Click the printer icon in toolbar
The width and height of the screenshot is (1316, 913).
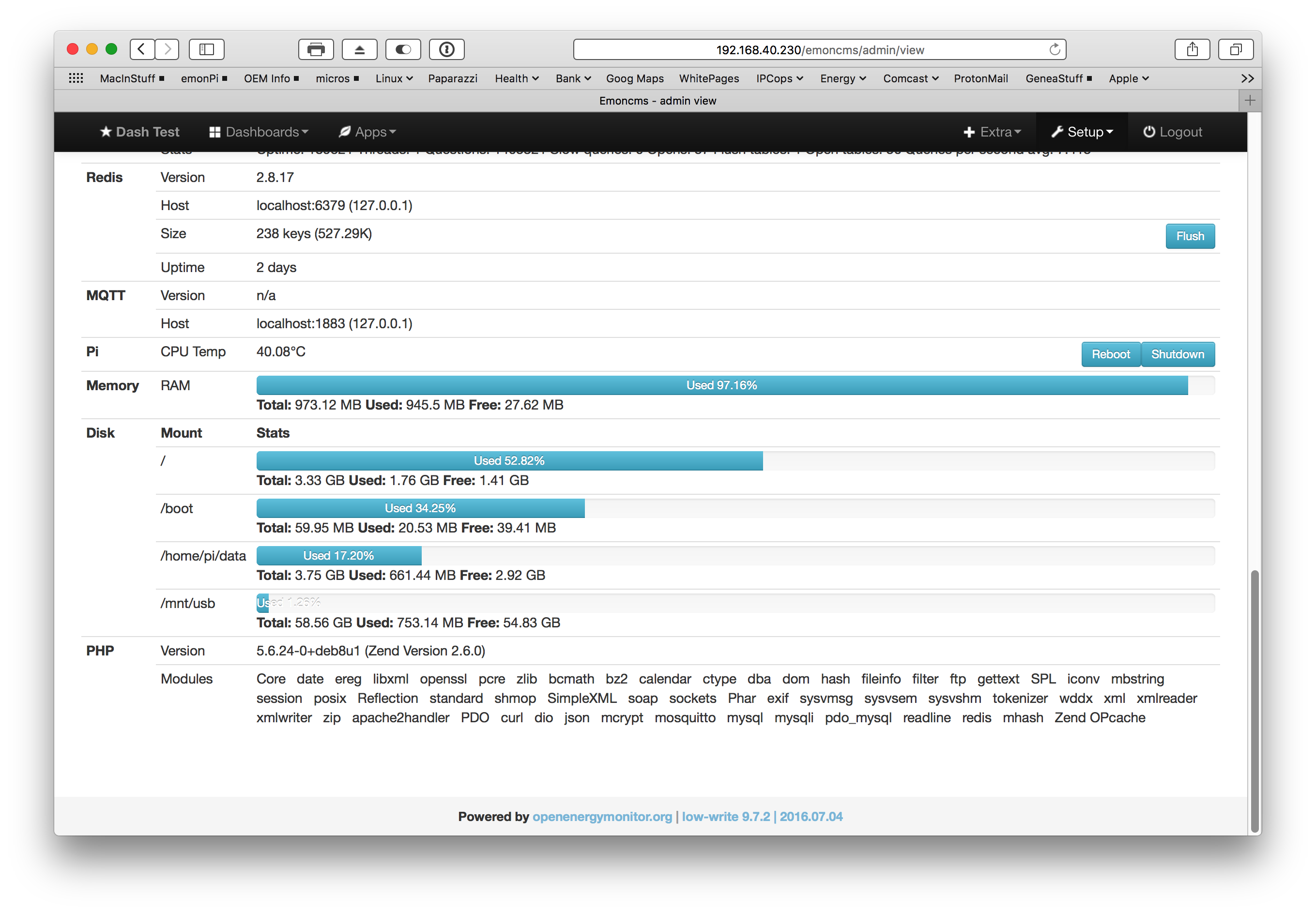click(x=316, y=49)
